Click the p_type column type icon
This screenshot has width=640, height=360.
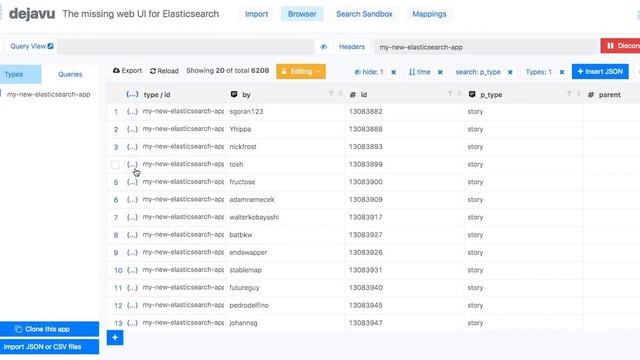point(472,94)
